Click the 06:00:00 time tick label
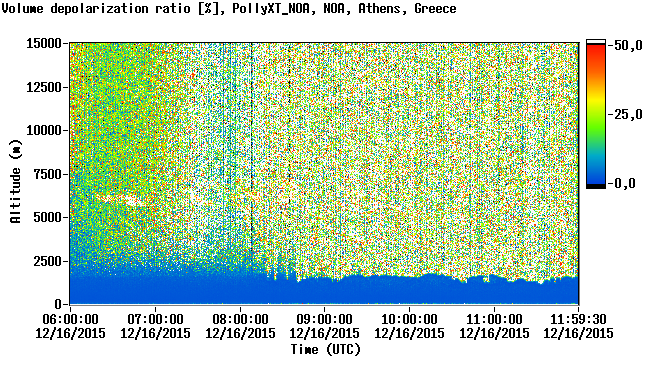Image resolution: width=665 pixels, height=389 pixels. [70, 319]
